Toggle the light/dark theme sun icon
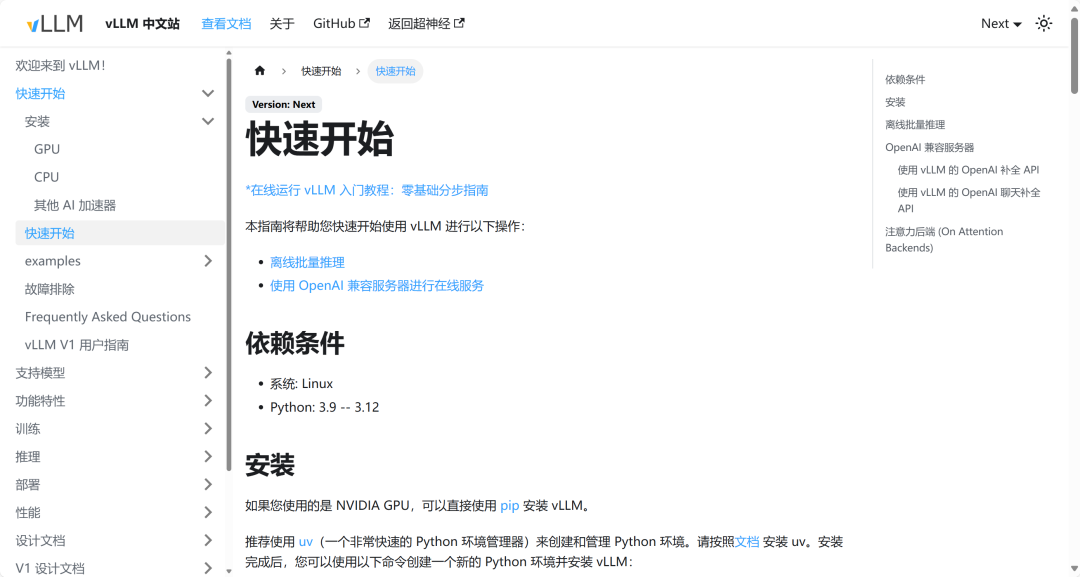This screenshot has width=1080, height=577. click(x=1043, y=23)
